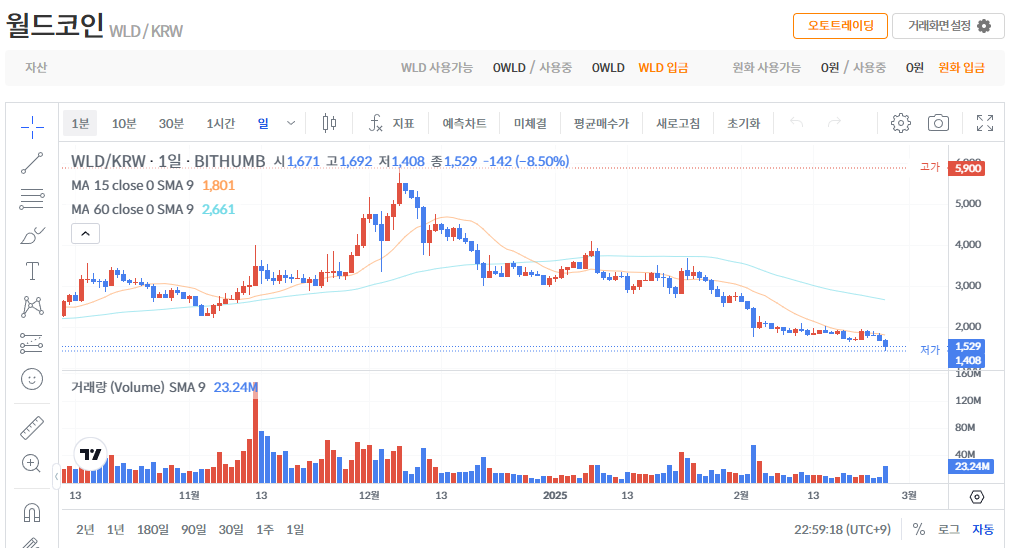Set chart range to 90일
This screenshot has width=1018, height=548.
point(193,529)
